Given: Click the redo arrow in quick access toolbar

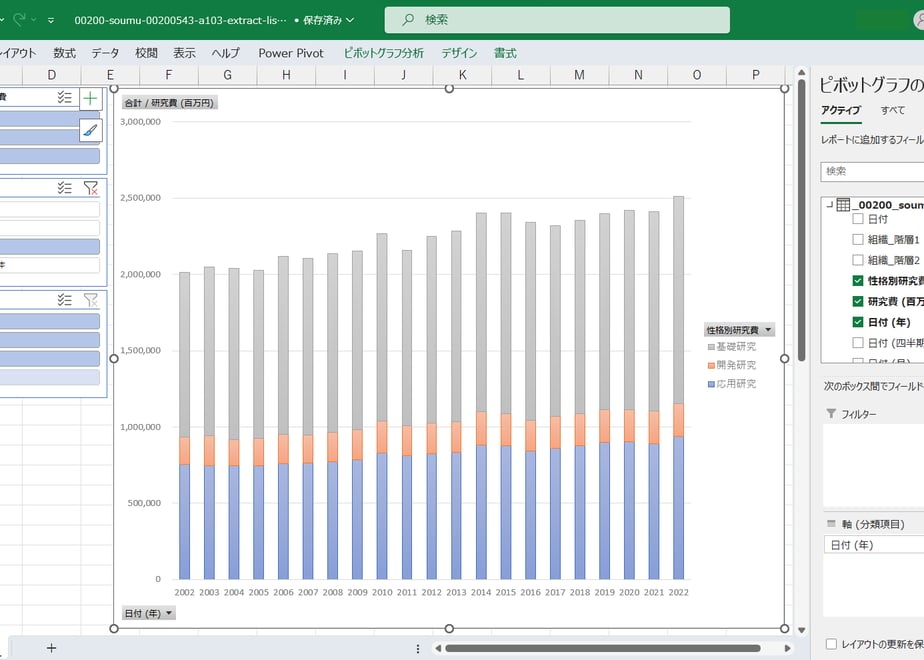Looking at the screenshot, I should tap(19, 19).
